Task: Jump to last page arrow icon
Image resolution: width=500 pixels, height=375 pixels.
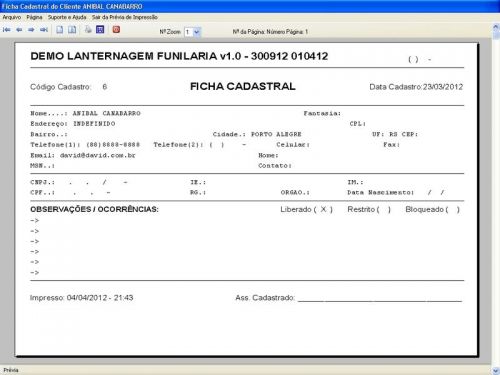Action: 44,30
